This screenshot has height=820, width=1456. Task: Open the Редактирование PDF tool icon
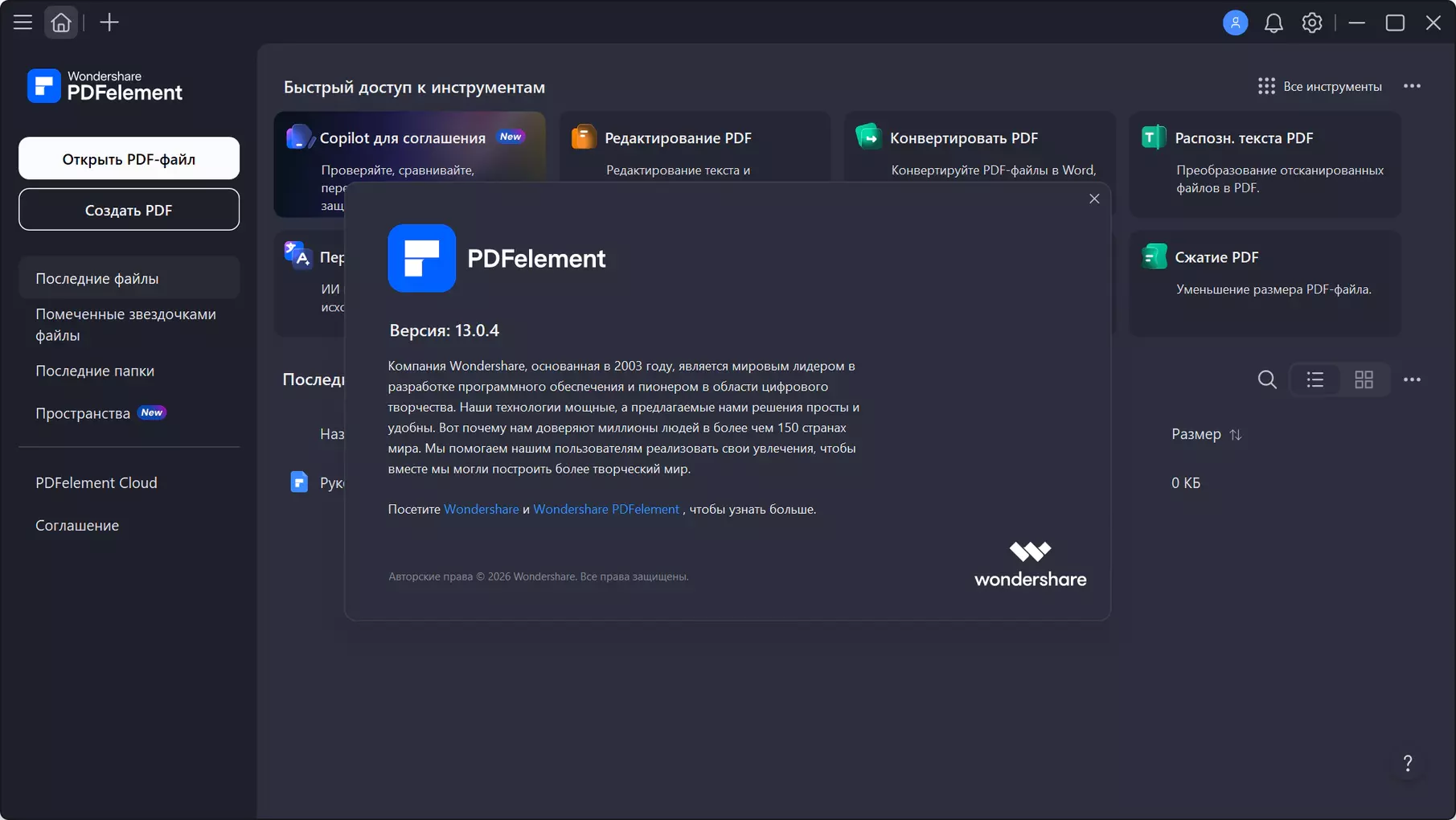coord(584,137)
